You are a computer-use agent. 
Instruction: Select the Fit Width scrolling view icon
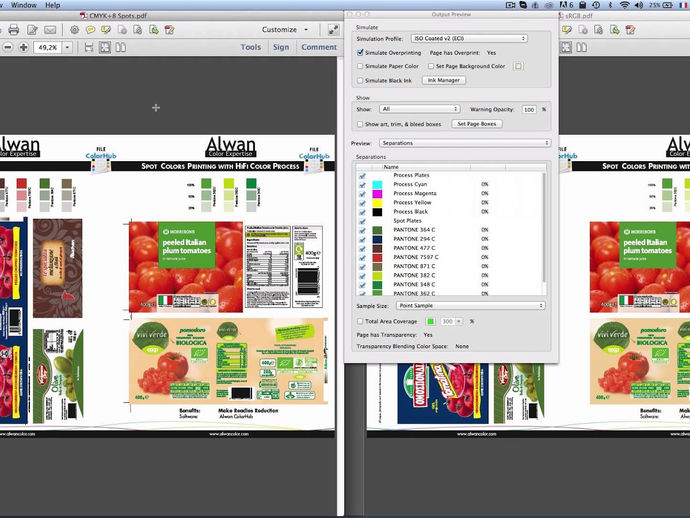[x=88, y=47]
